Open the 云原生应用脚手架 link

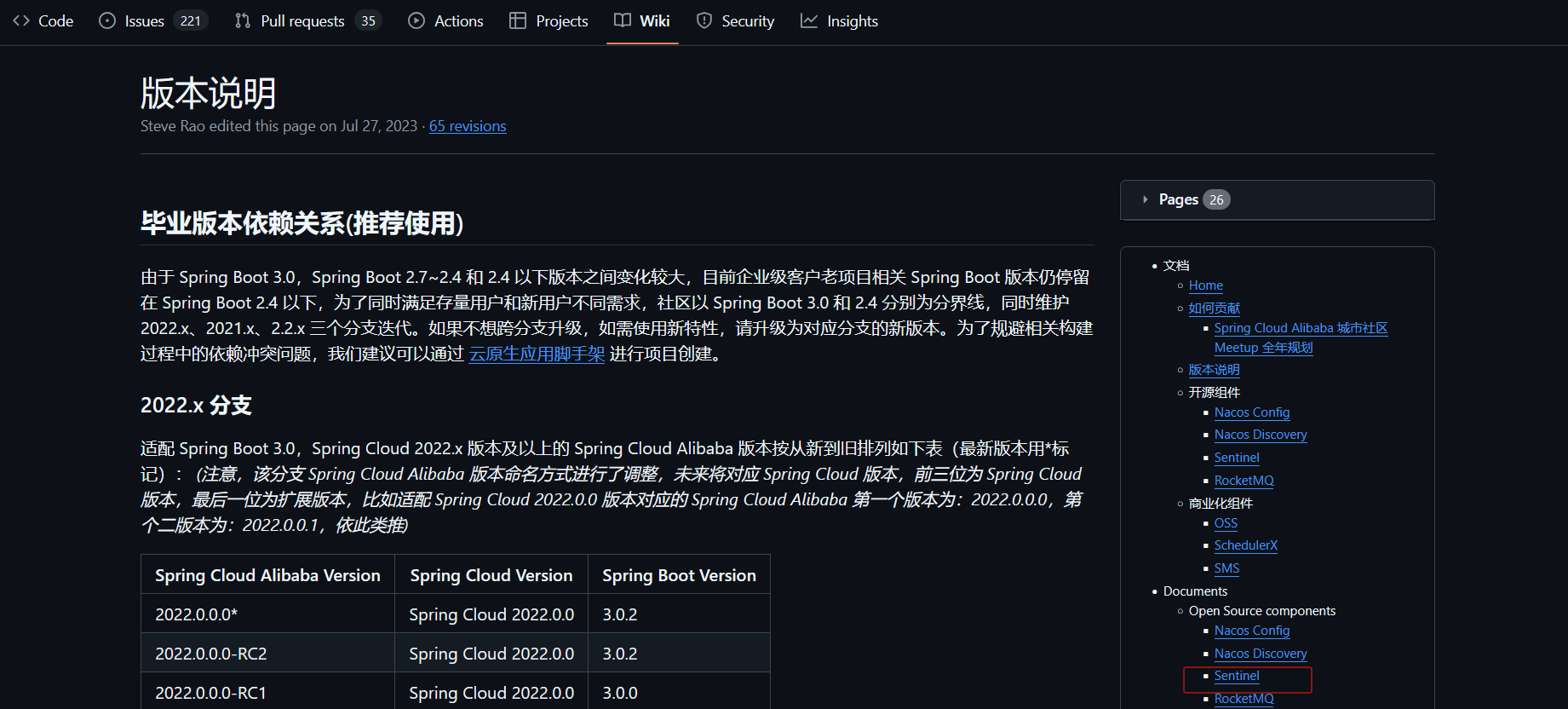tap(537, 354)
